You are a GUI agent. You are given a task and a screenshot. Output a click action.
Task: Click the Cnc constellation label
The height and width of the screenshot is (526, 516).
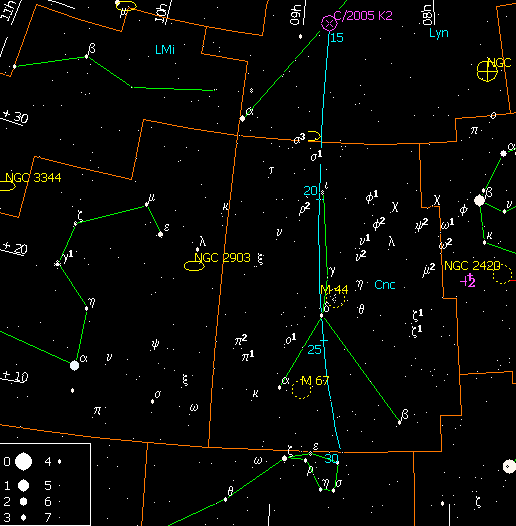point(384,285)
